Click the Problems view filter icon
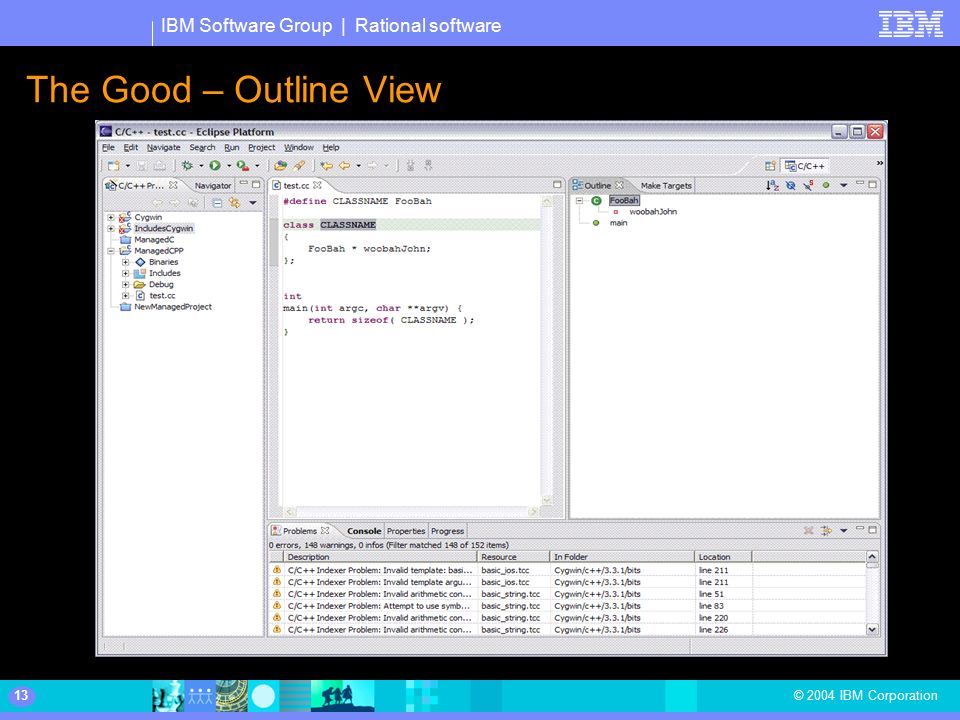The height and width of the screenshot is (720, 960). point(826,531)
